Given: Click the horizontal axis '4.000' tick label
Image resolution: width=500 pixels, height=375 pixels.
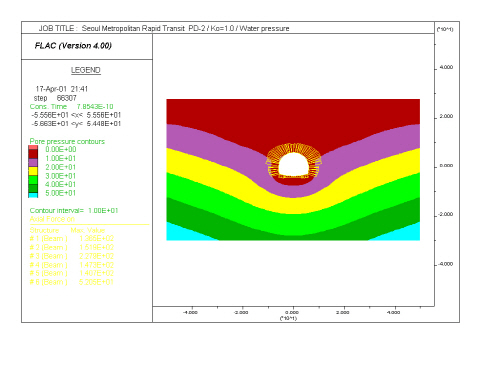Looking at the screenshot, I should [x=393, y=313].
